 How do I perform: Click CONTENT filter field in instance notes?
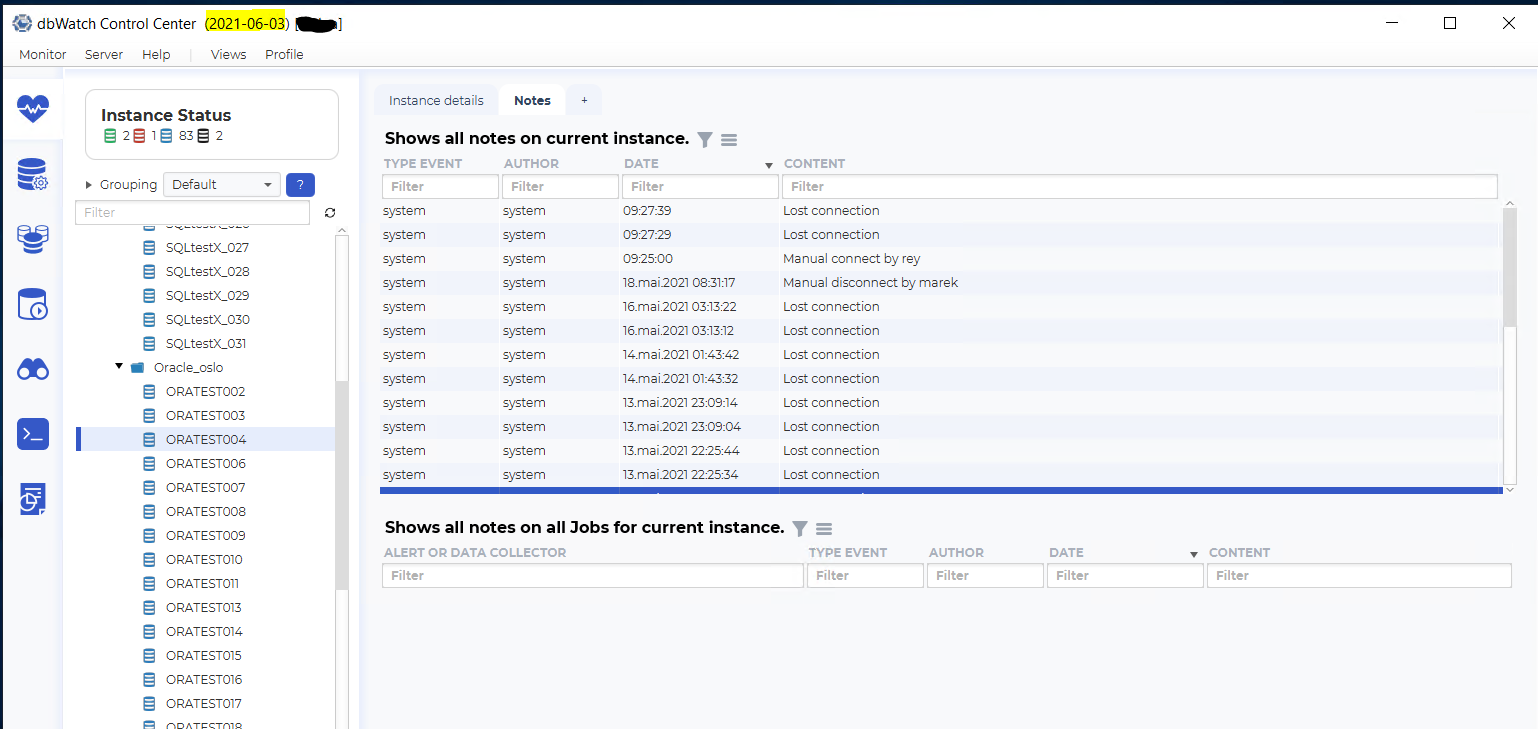(x=1140, y=186)
